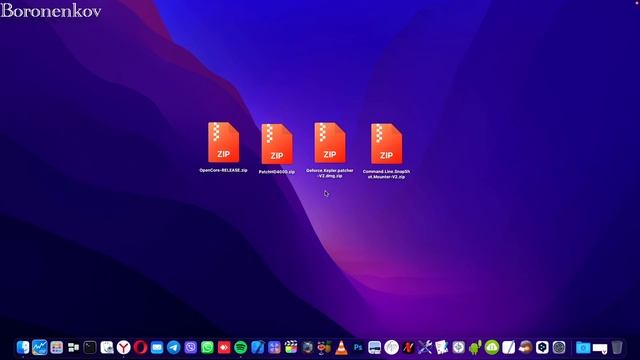Open the white hexagon-logo dark icon
Viewport: 640px width, 360px height.
tap(542, 347)
